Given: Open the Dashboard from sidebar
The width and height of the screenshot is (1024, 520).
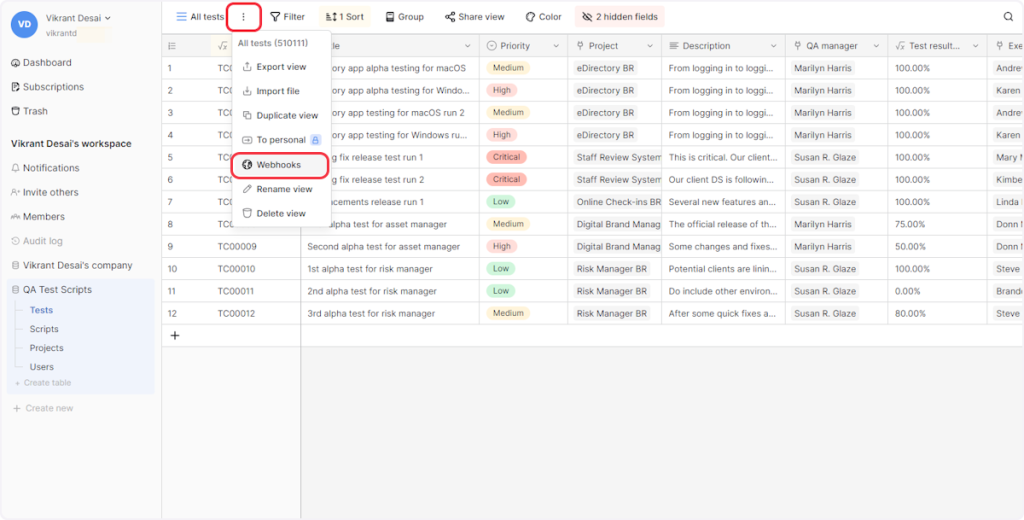Looking at the screenshot, I should point(46,63).
